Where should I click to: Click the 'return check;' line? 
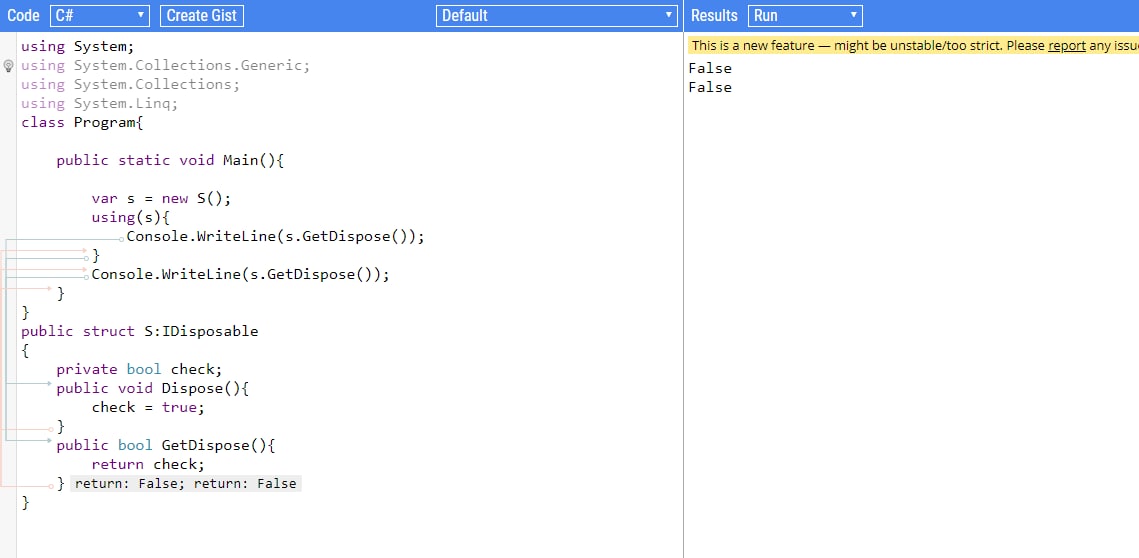[148, 464]
